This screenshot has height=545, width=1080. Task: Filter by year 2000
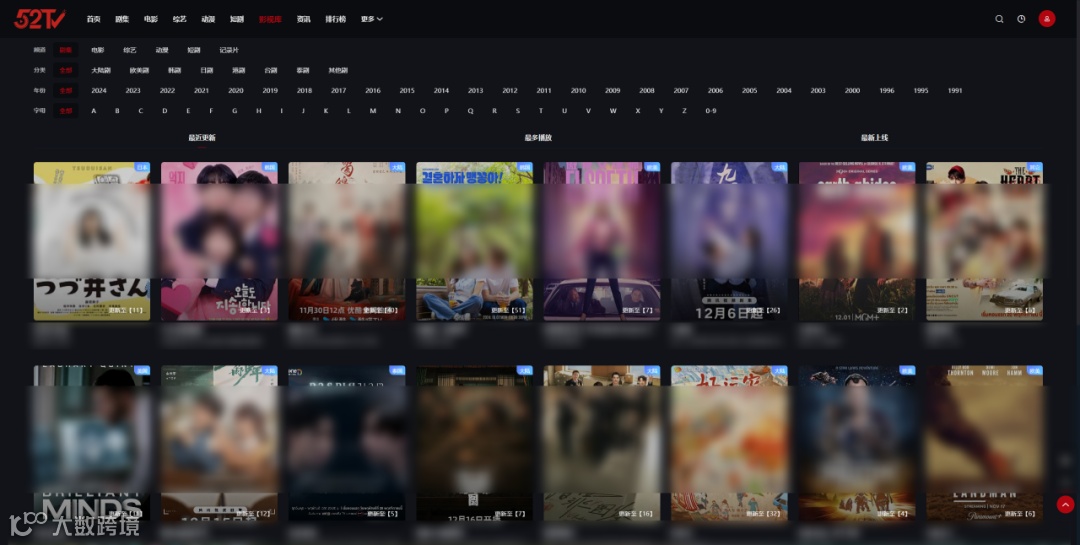852,90
